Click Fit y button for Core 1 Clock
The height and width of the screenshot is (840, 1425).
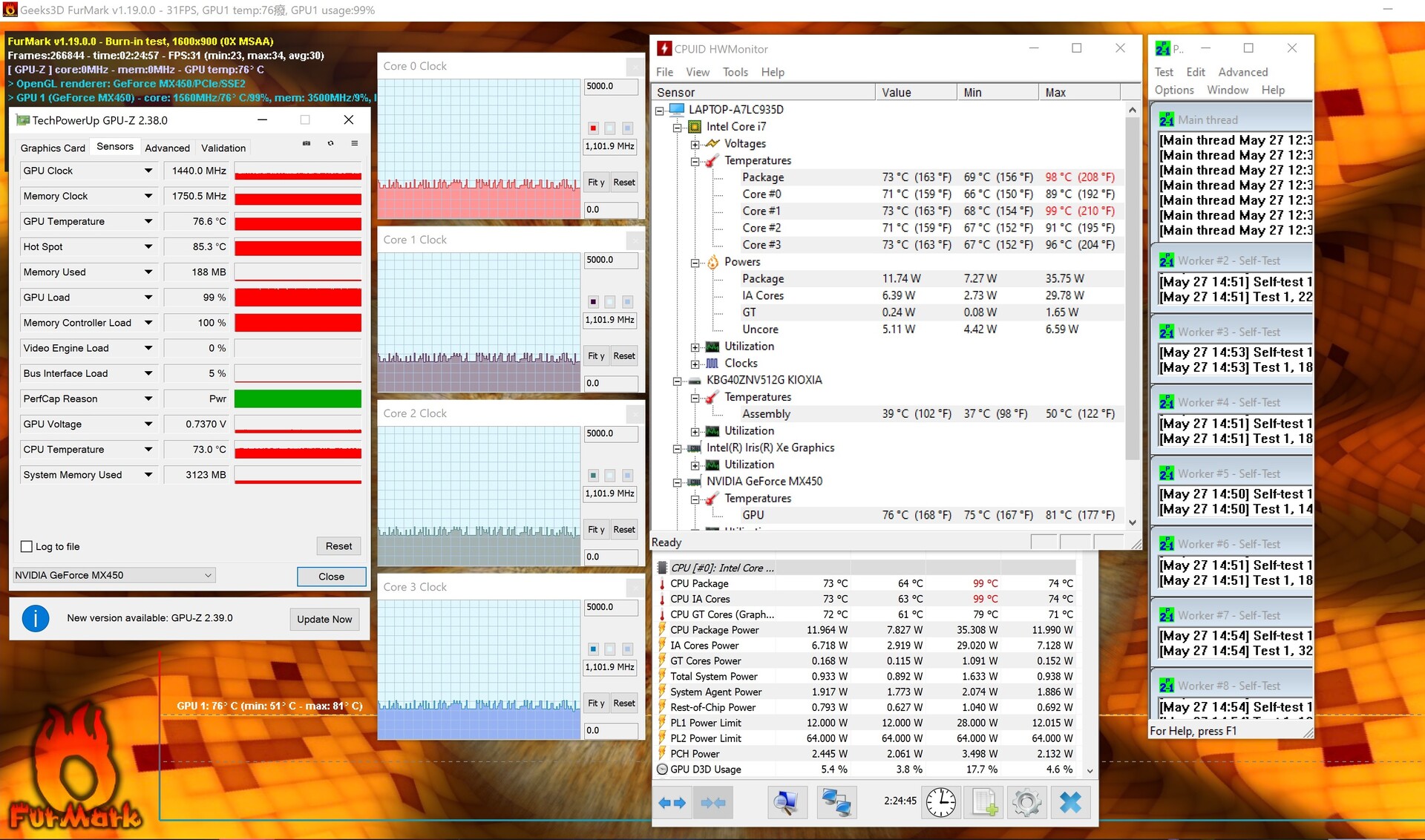(x=596, y=356)
